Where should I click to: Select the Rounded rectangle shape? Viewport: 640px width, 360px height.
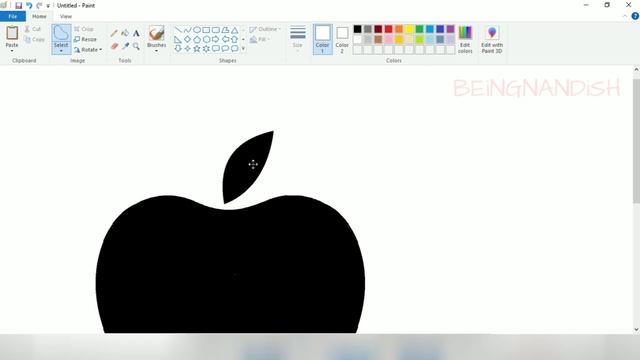tap(216, 30)
